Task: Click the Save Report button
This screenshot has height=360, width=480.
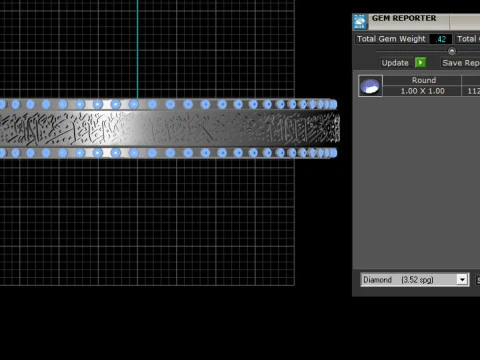Action: click(x=460, y=63)
